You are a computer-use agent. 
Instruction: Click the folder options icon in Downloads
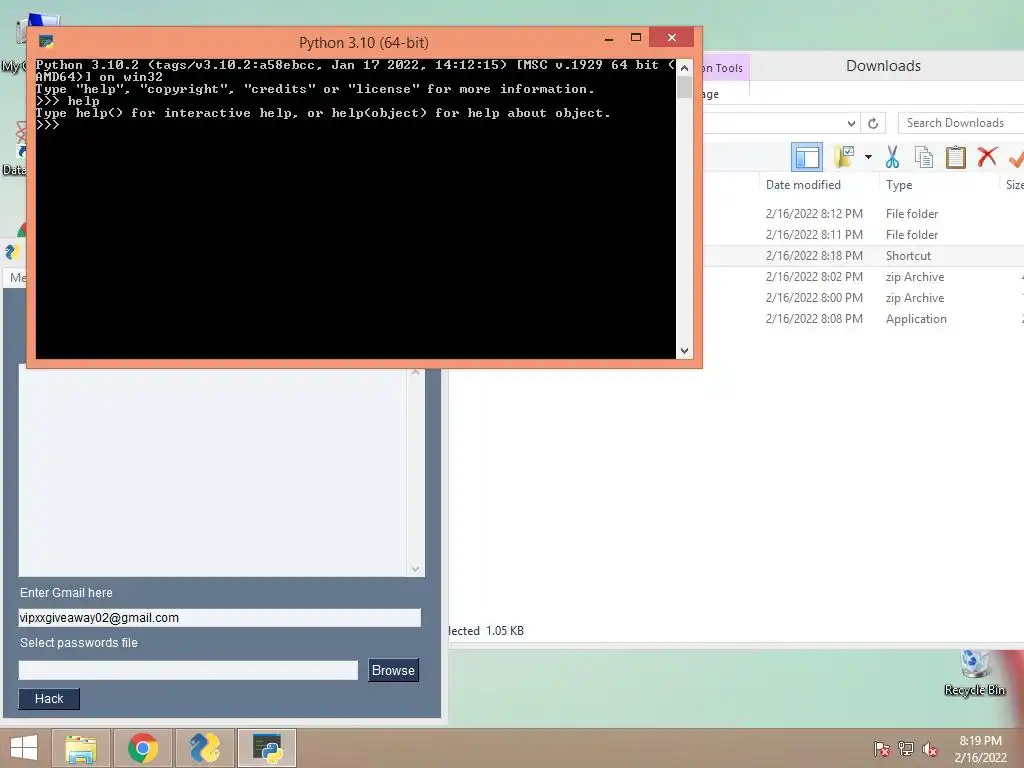click(x=844, y=157)
